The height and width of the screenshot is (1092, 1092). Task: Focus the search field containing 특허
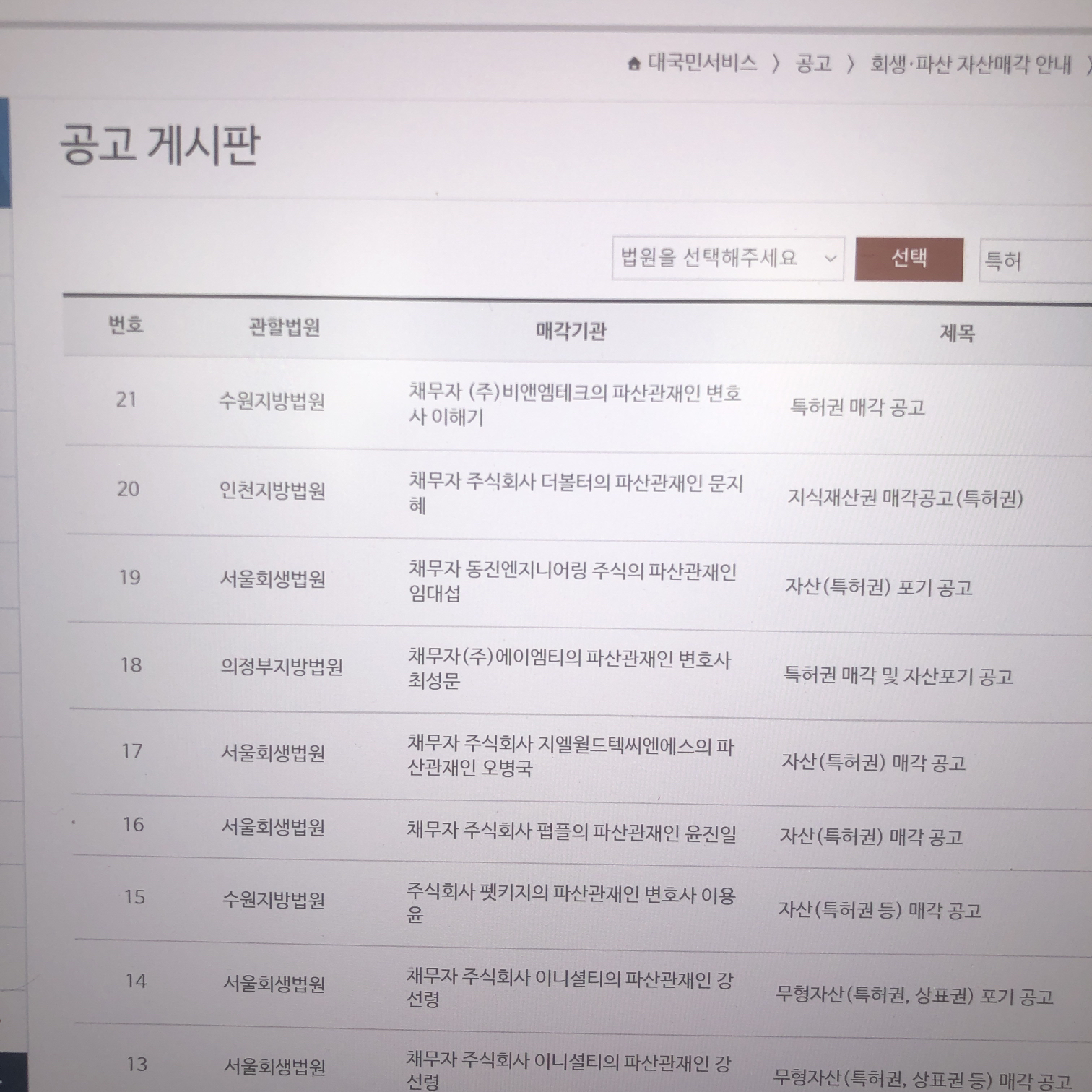[x=1036, y=260]
